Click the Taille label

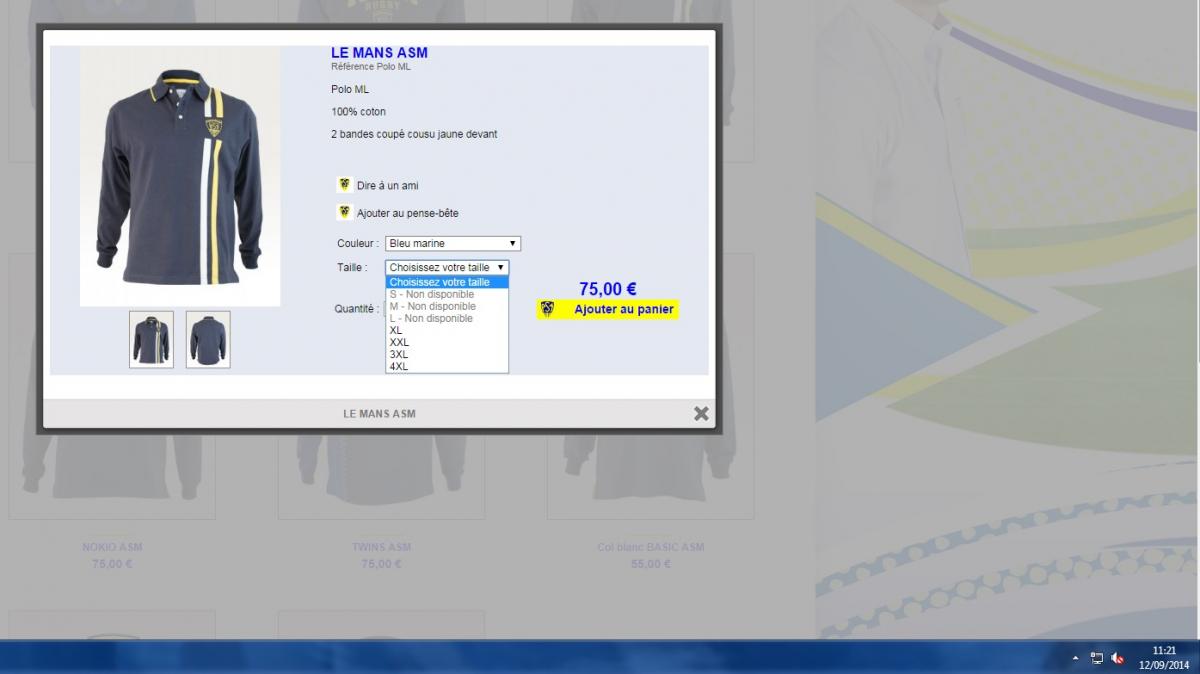coord(352,268)
